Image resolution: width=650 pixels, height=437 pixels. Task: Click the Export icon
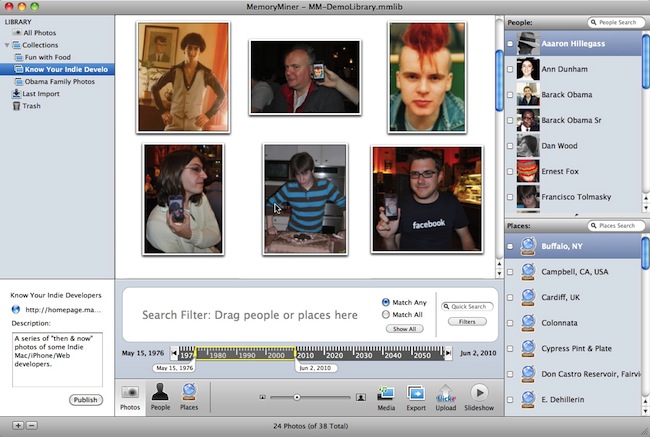416,397
